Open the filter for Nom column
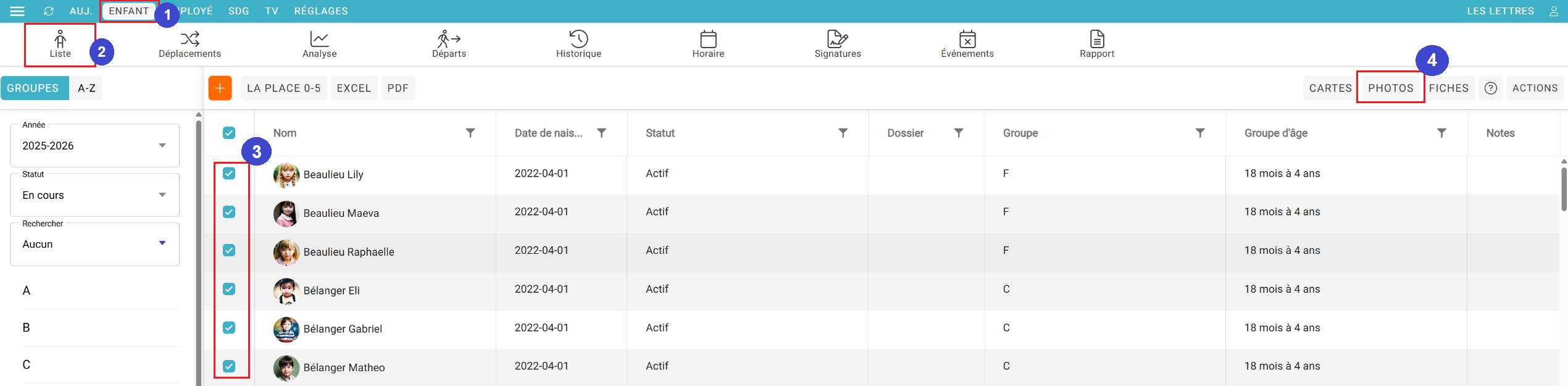The height and width of the screenshot is (386, 1568). coord(470,133)
